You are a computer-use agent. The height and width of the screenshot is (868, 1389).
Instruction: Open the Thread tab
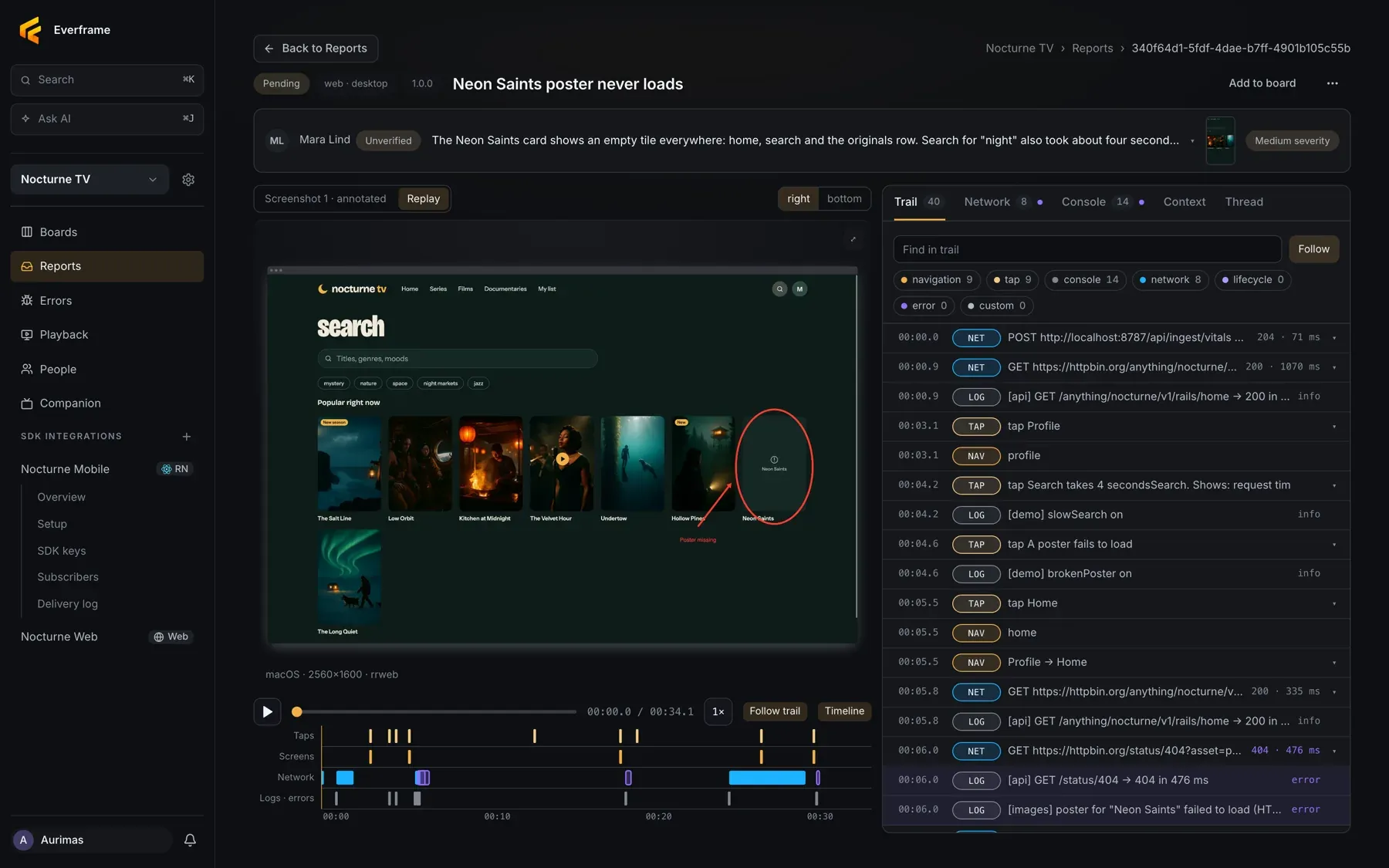pyautogui.click(x=1244, y=202)
